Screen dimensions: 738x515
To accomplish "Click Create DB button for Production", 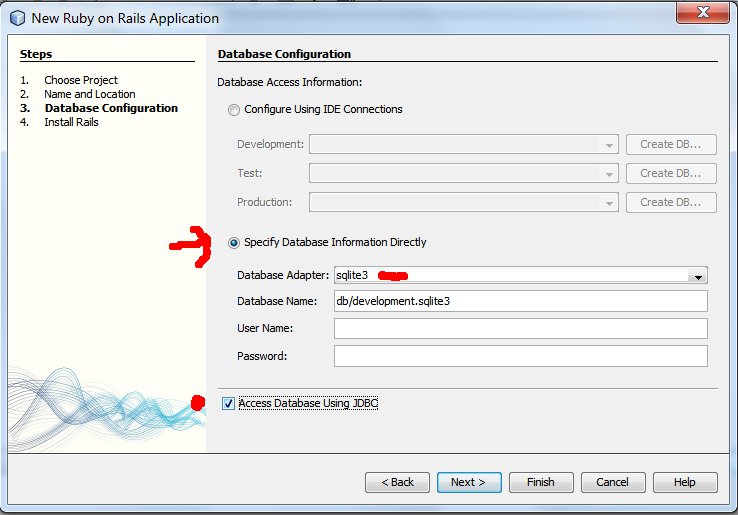I will tap(671, 202).
